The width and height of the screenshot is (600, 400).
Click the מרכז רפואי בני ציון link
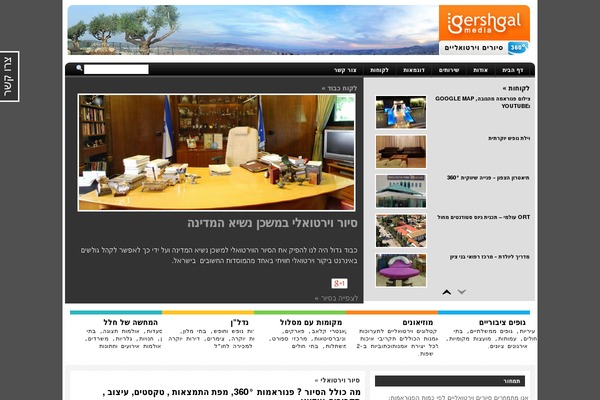click(490, 257)
